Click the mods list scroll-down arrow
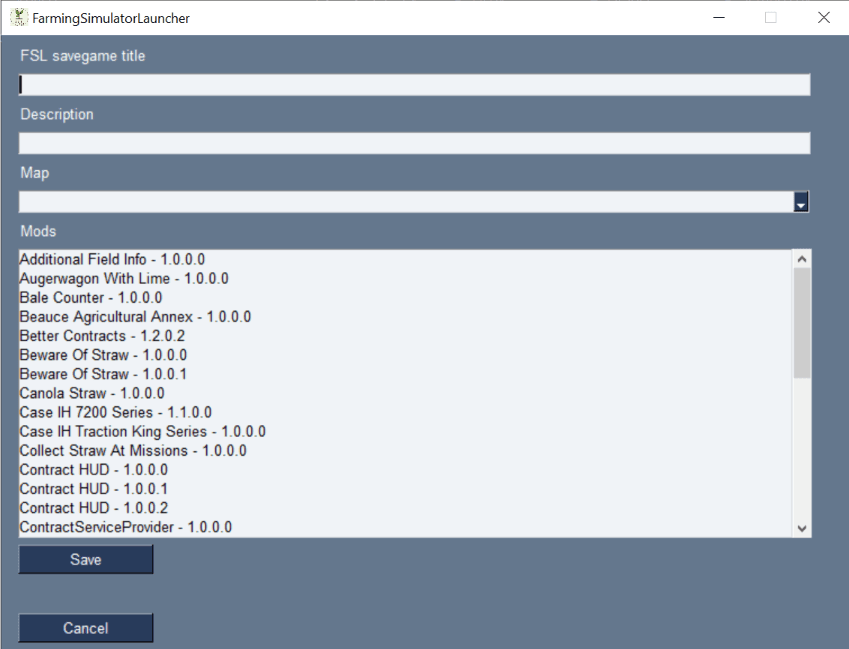Viewport: 849px width, 649px height. coord(802,528)
